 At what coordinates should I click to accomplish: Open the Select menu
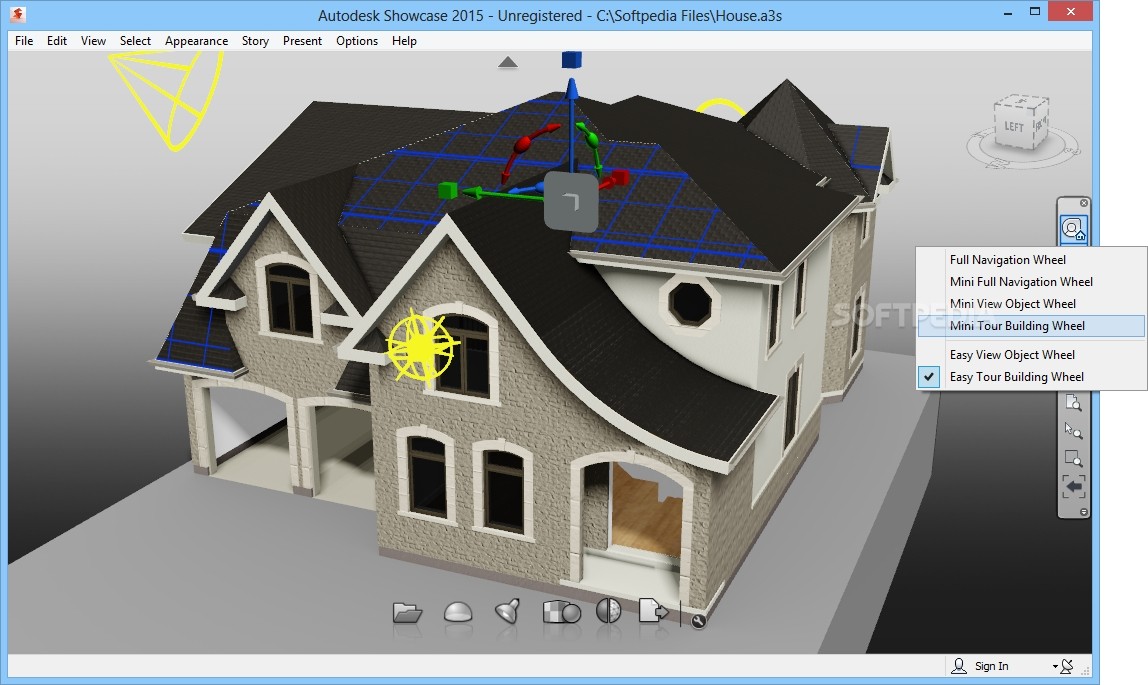pyautogui.click(x=135, y=41)
